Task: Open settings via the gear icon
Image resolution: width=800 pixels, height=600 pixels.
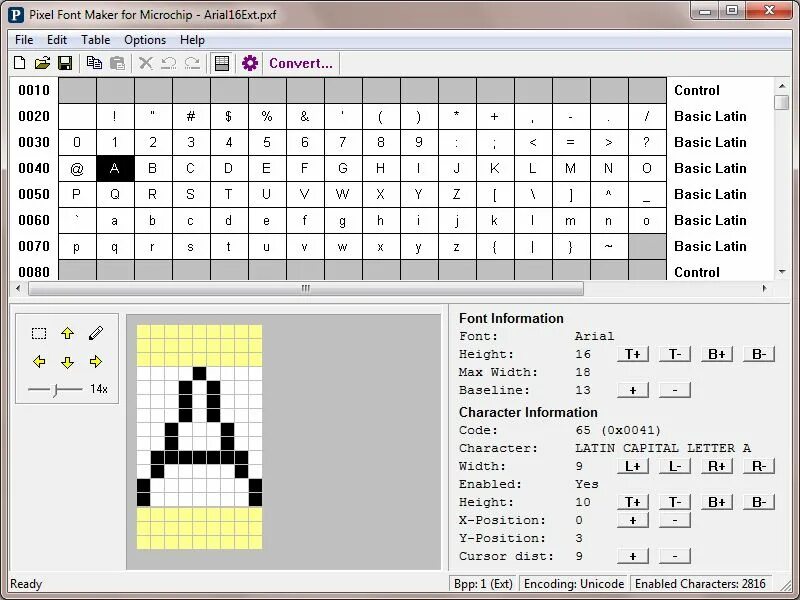Action: coord(250,62)
